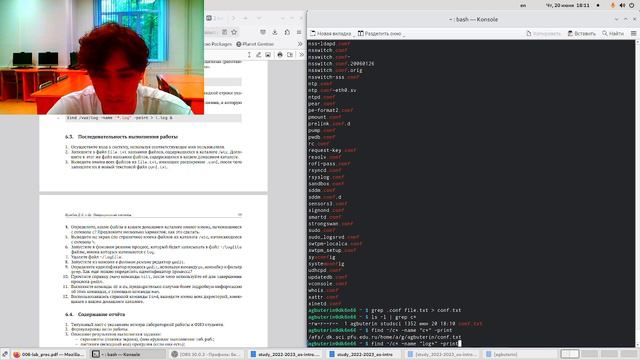Click the PDF section heading 6.3
The height and width of the screenshot is (360, 640).
click(x=121, y=137)
